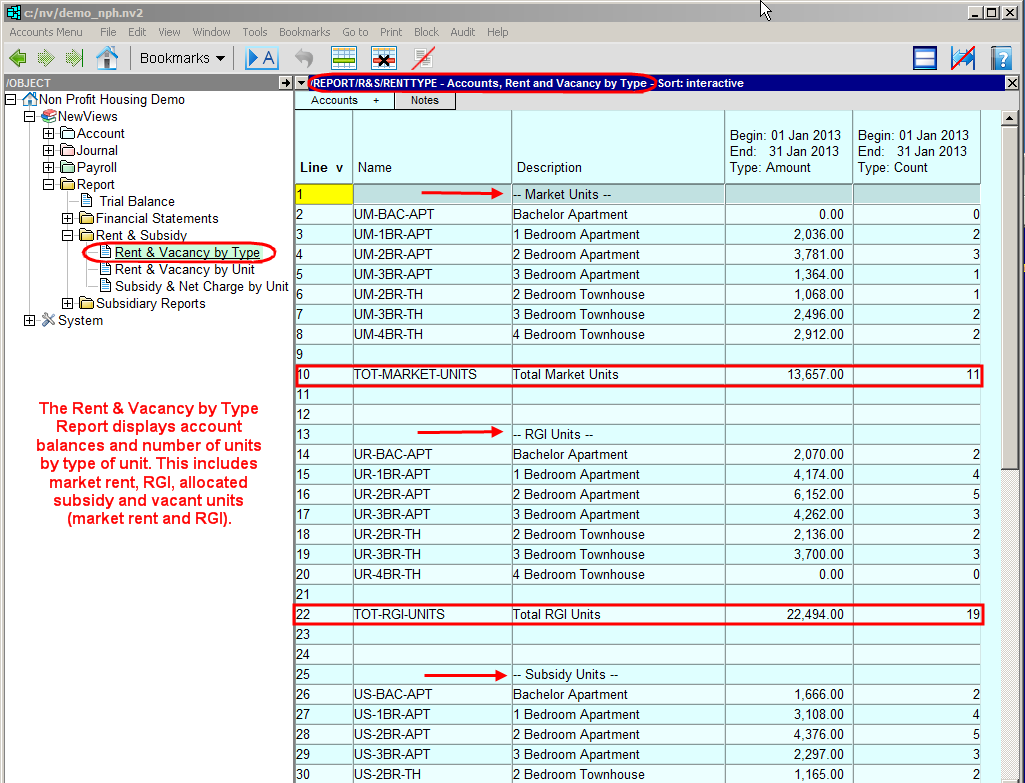This screenshot has height=783, width=1025.
Task: Click the blue arrow A toolbar icon
Action: pyautogui.click(x=261, y=58)
